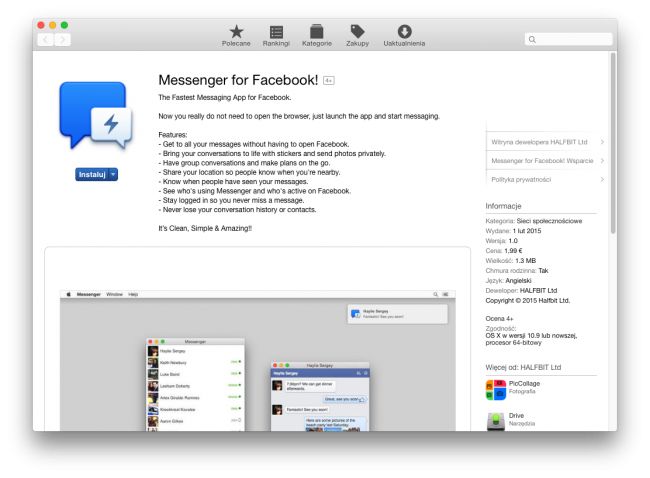This screenshot has width=650, height=478.
Task: Open the Zakupy purchases tab
Action: tap(357, 36)
